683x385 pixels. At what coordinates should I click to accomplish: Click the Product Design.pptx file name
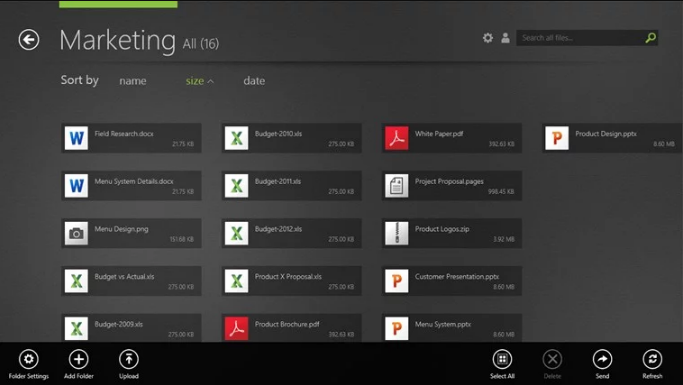click(606, 134)
